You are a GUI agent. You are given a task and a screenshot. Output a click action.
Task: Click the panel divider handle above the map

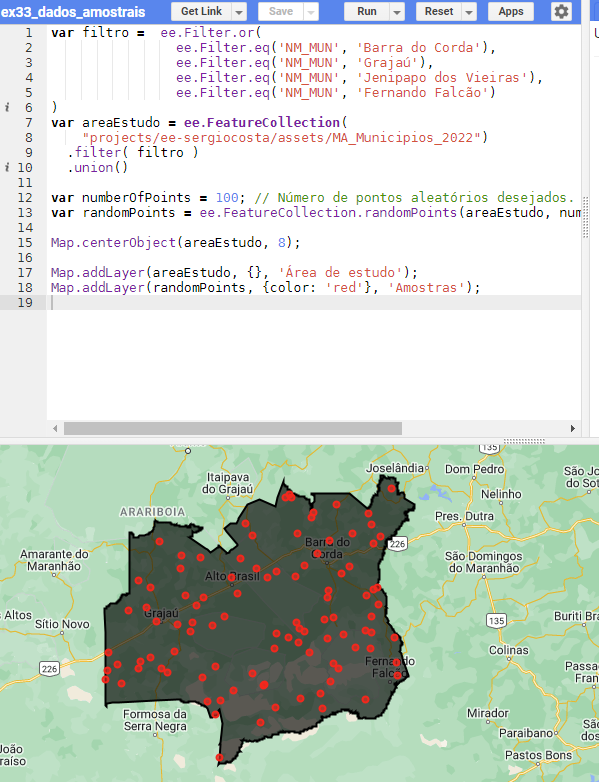pos(524,441)
